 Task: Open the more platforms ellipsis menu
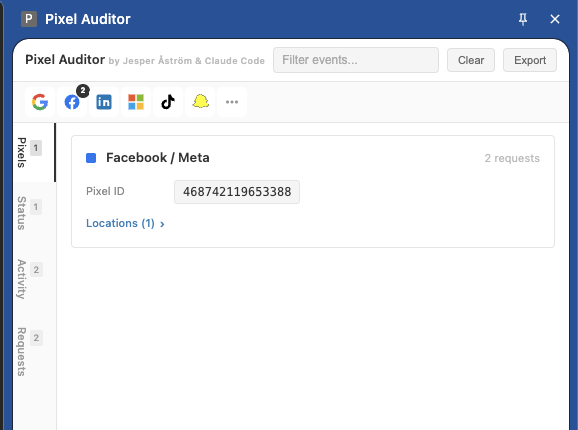(232, 102)
